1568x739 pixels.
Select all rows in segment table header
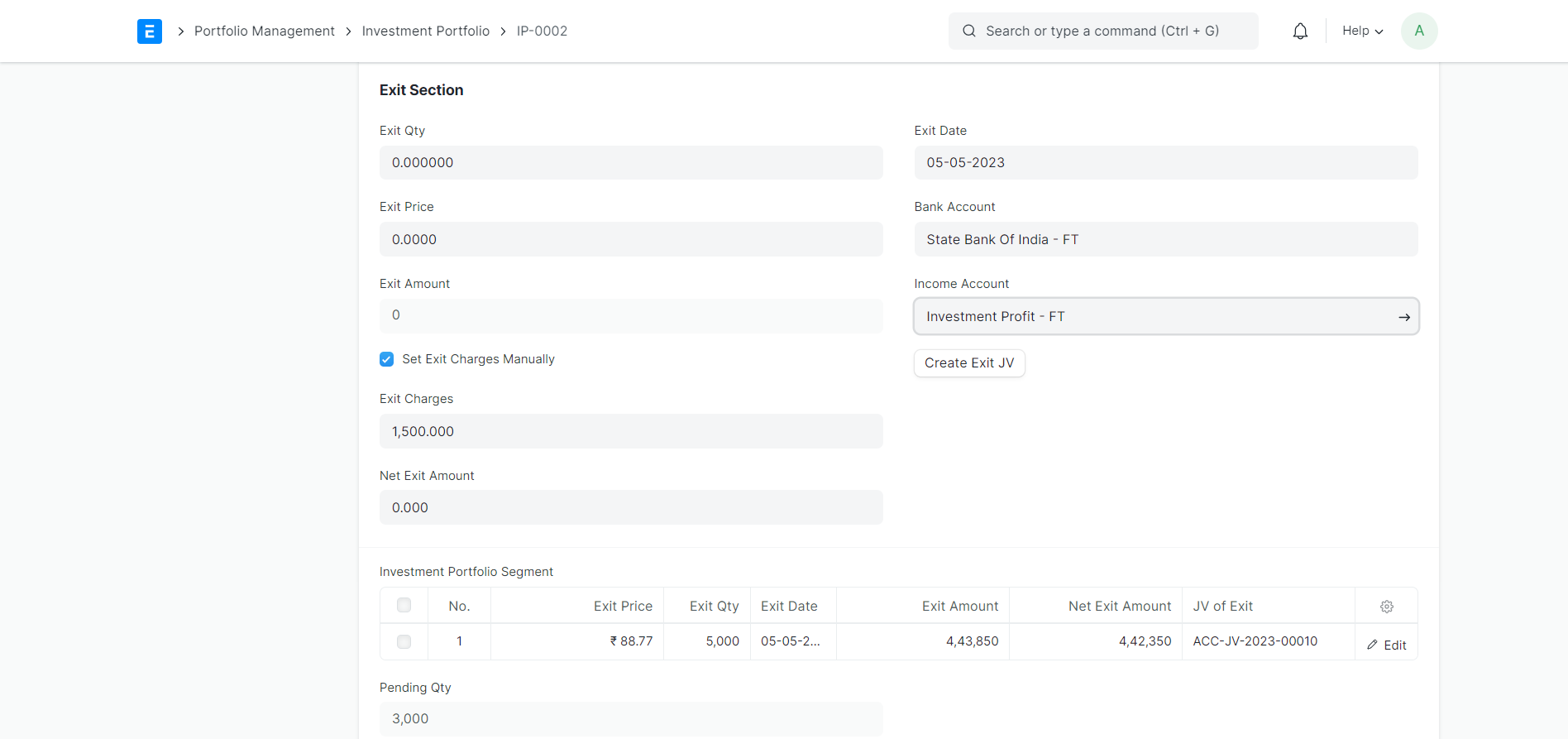pos(404,605)
